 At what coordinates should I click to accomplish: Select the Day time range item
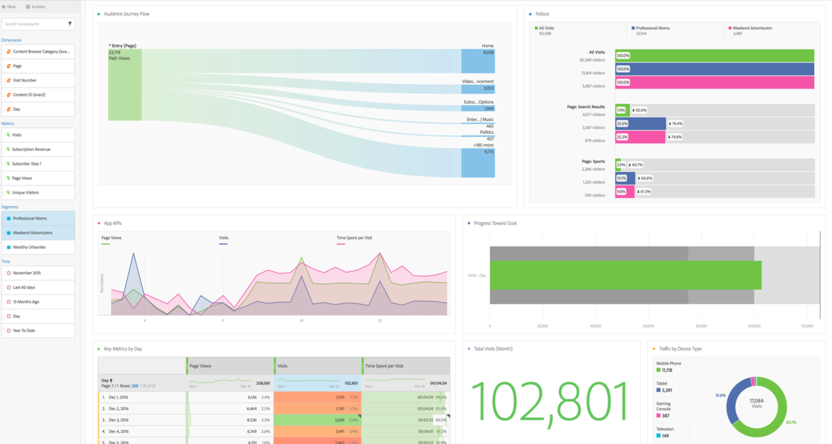38,316
